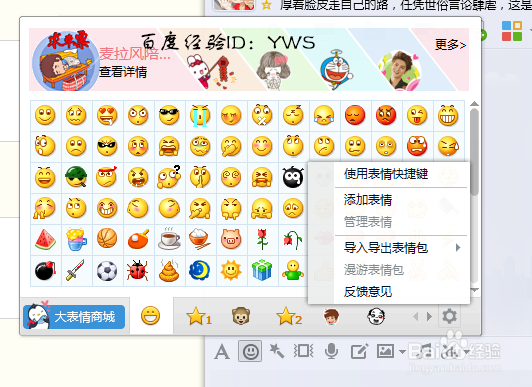This screenshot has width=532, height=387.
Task: Choose the smiling sun emoji
Action: click(231, 271)
